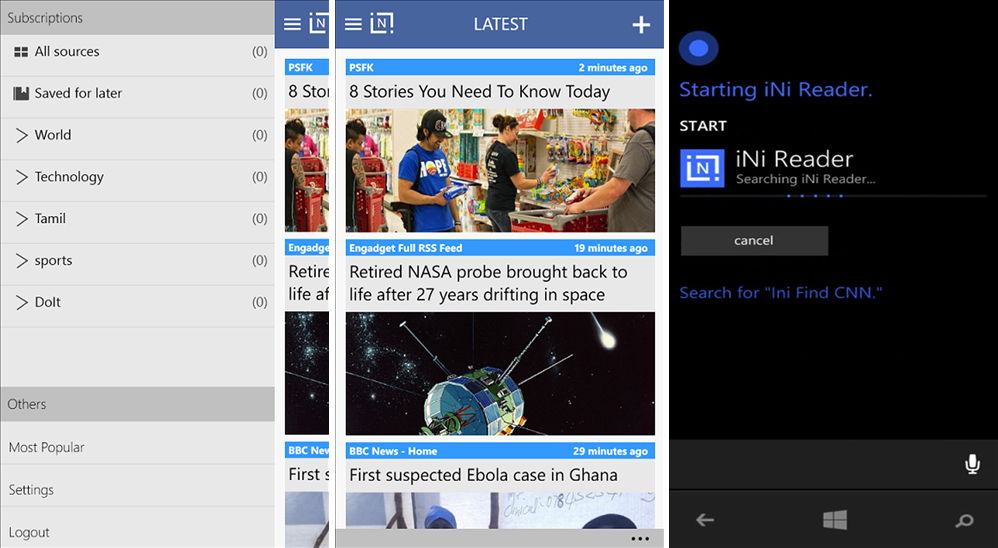Tap the iNi Reader app tile icon
Screen dimensions: 998x548
(702, 168)
